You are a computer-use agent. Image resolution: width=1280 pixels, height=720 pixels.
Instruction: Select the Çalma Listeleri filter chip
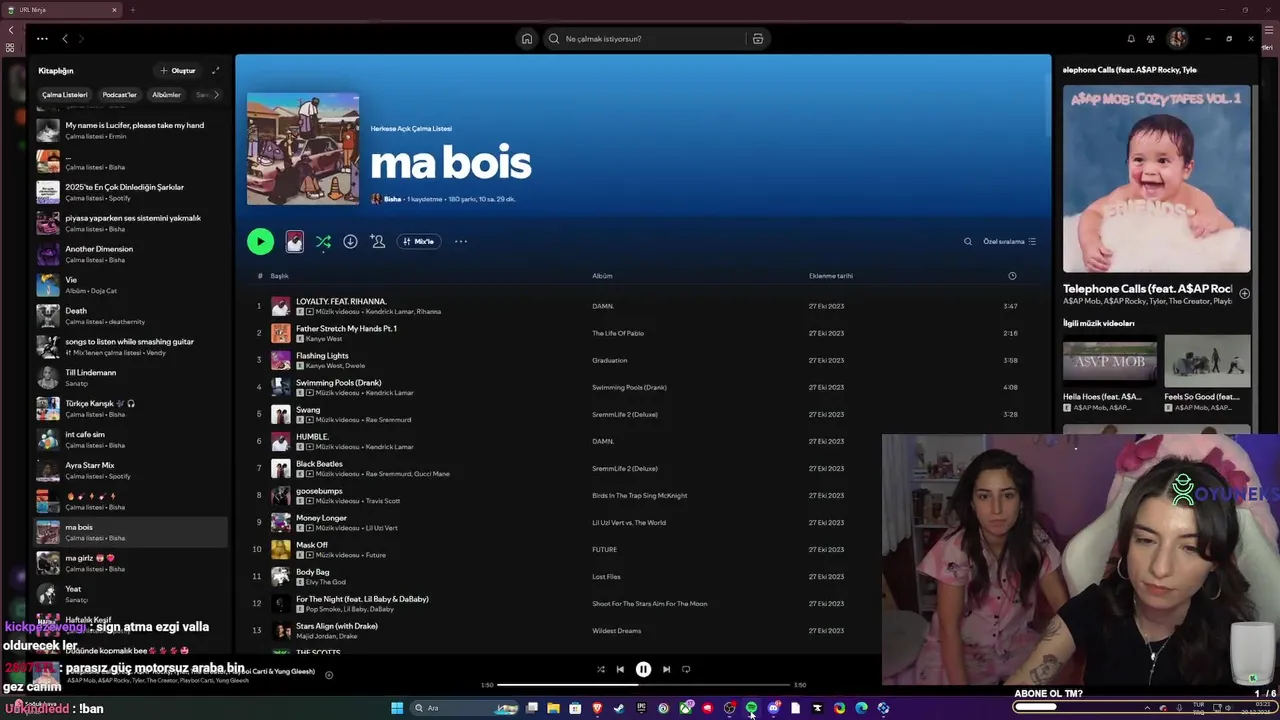[65, 95]
